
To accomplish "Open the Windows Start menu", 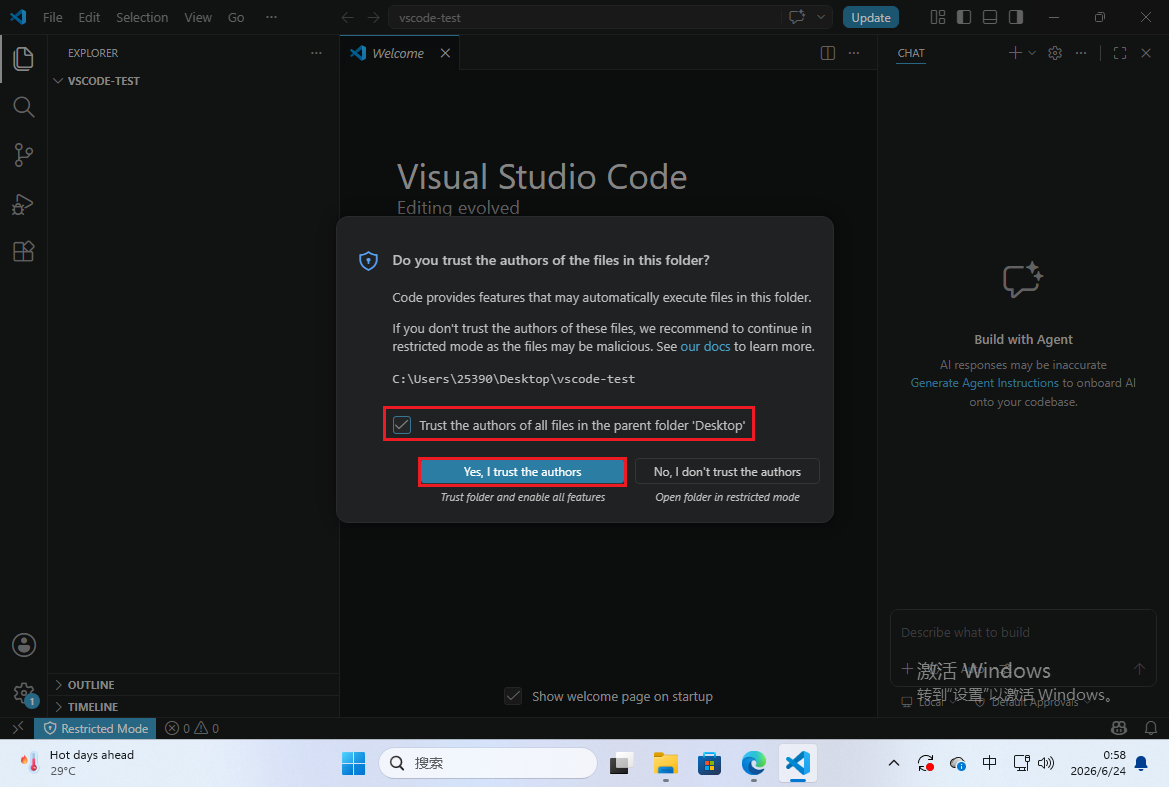I will click(353, 763).
